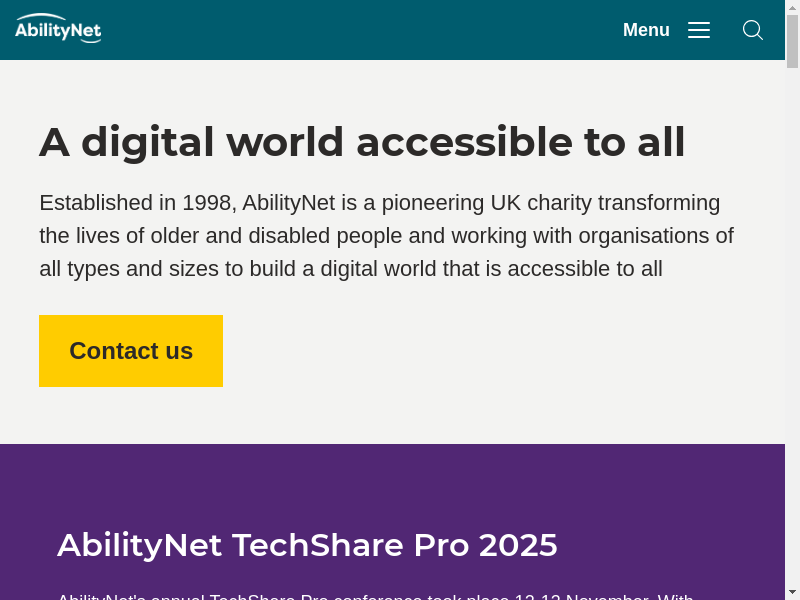This screenshot has height=600, width=800.
Task: Open the "Menu" text label
Action: click(646, 30)
